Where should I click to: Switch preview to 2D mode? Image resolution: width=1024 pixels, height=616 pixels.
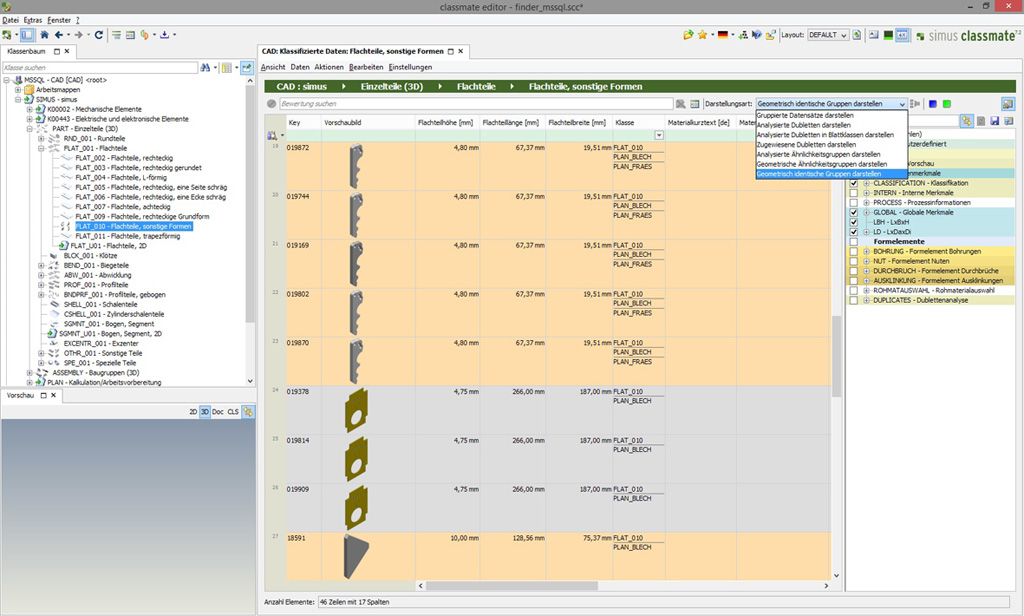pos(193,412)
